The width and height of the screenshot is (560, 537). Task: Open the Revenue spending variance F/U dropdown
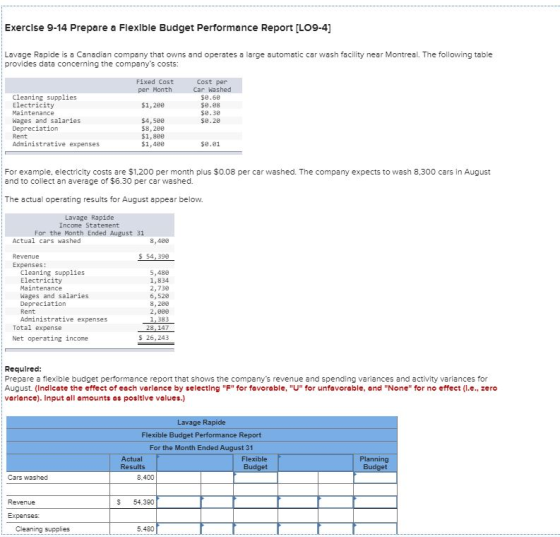point(217,502)
